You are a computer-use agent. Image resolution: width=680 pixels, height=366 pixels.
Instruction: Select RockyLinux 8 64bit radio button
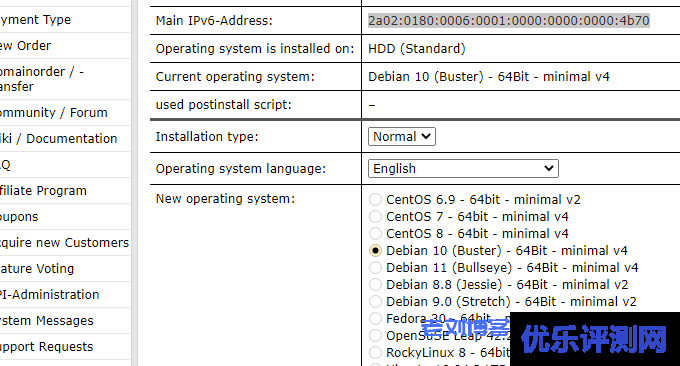(375, 353)
